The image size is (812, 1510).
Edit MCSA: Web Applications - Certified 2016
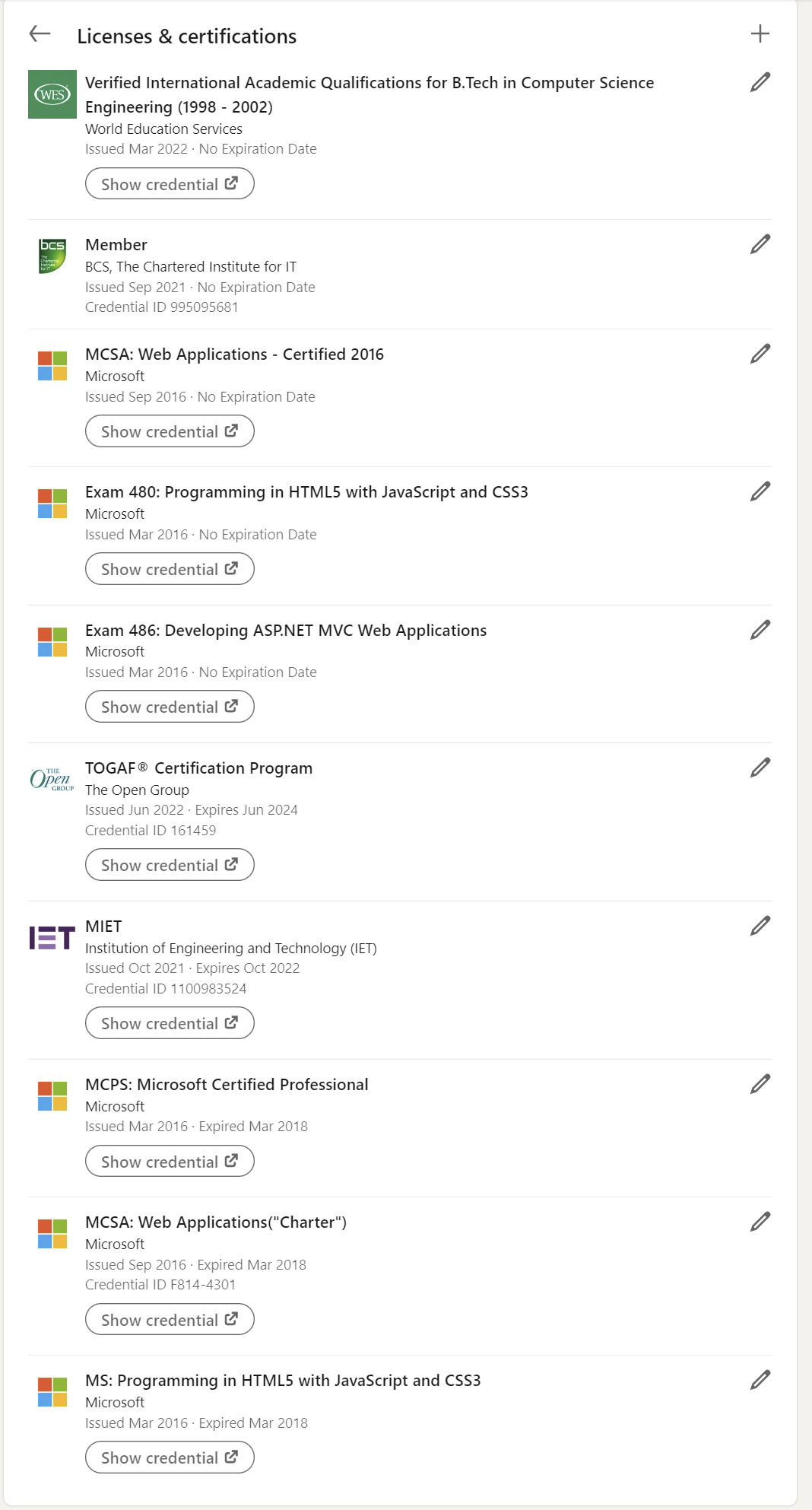760,354
